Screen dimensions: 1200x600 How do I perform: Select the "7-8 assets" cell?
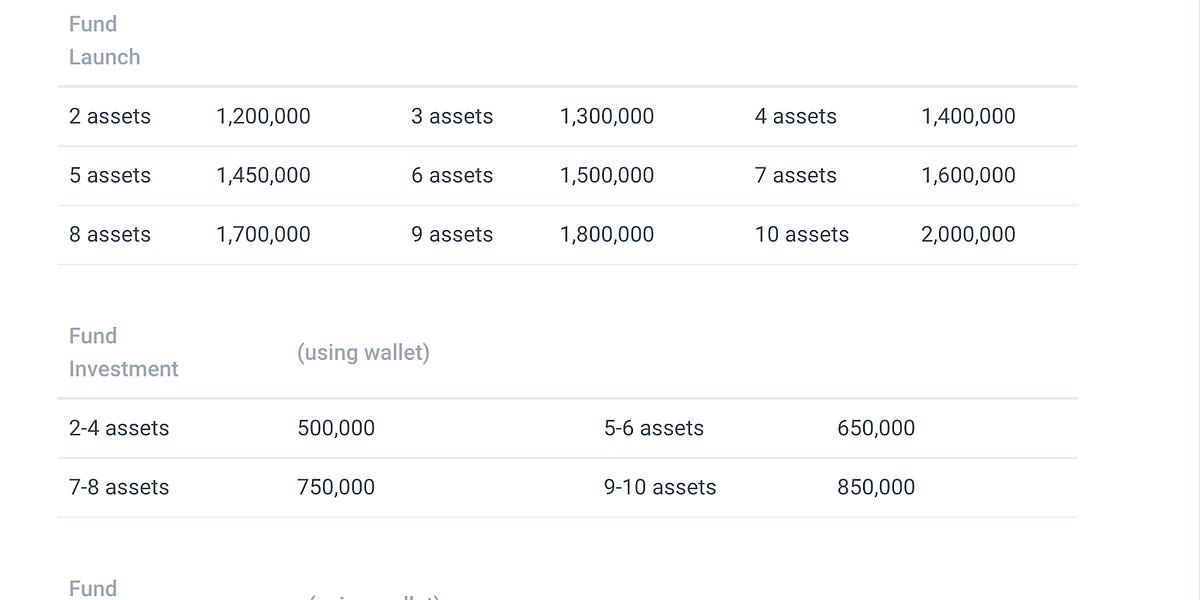coord(119,487)
